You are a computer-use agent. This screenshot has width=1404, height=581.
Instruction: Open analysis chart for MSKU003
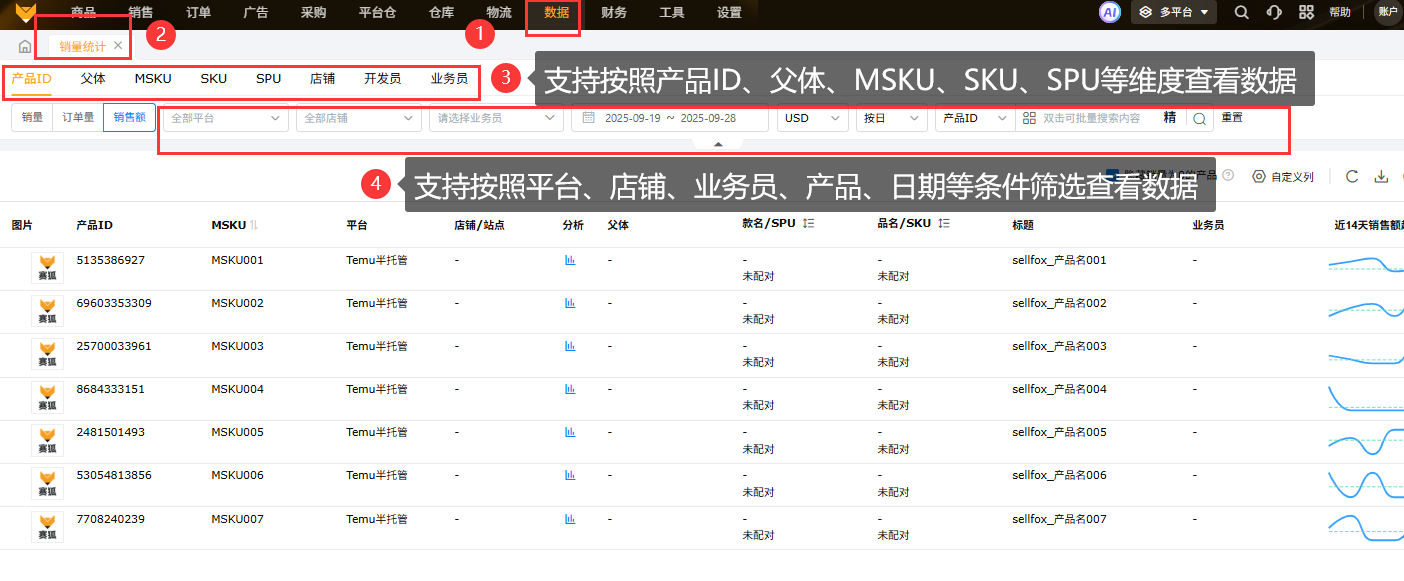[x=570, y=346]
